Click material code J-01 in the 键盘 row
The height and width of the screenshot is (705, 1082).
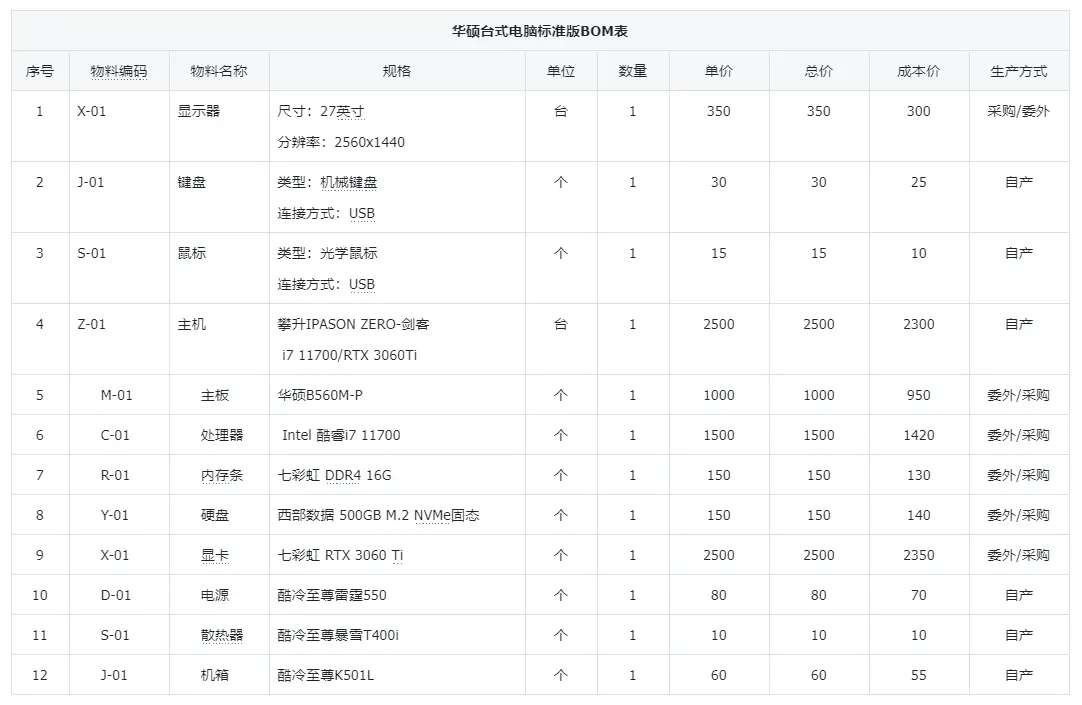point(90,182)
